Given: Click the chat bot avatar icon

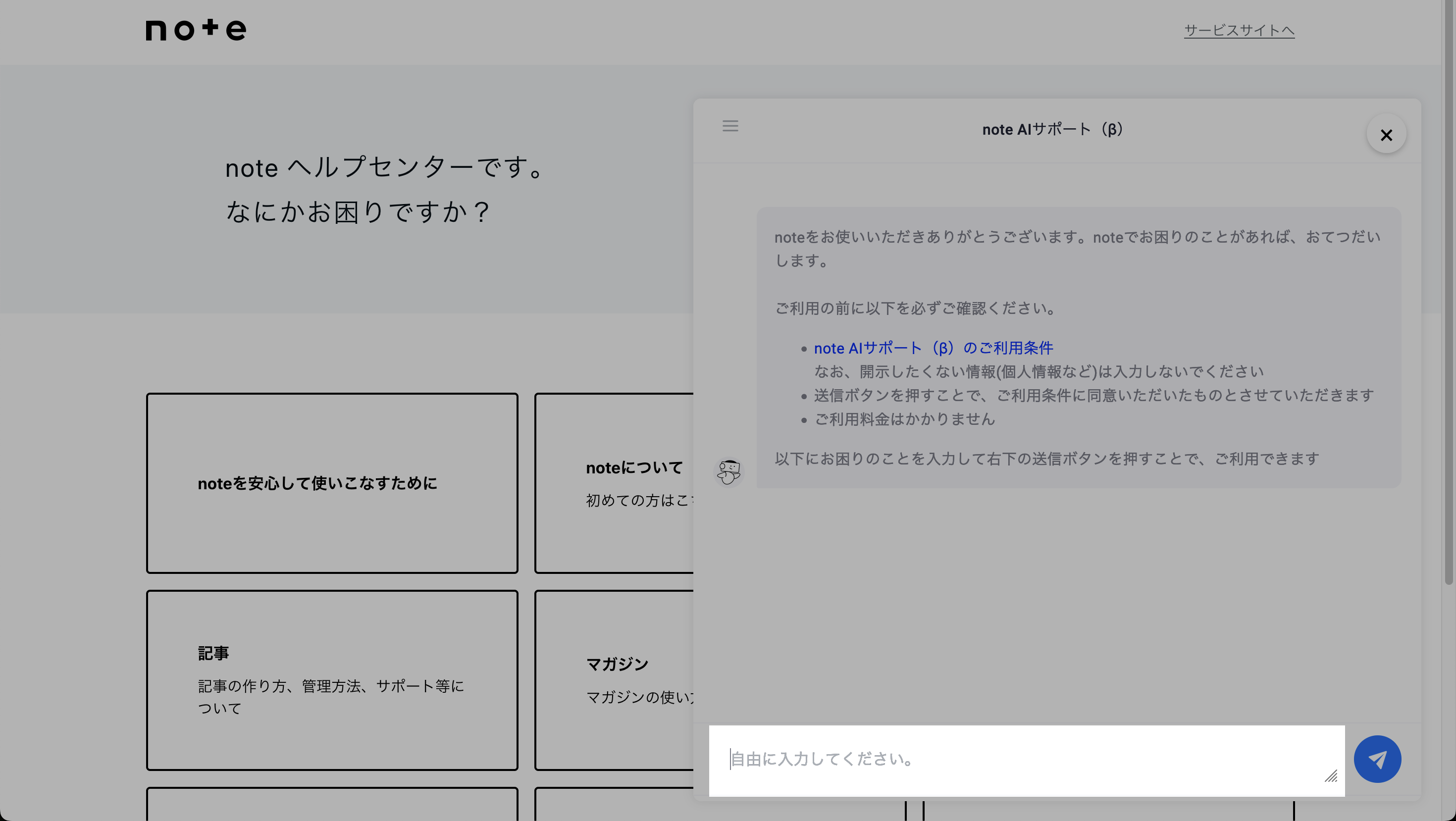Looking at the screenshot, I should click(728, 471).
